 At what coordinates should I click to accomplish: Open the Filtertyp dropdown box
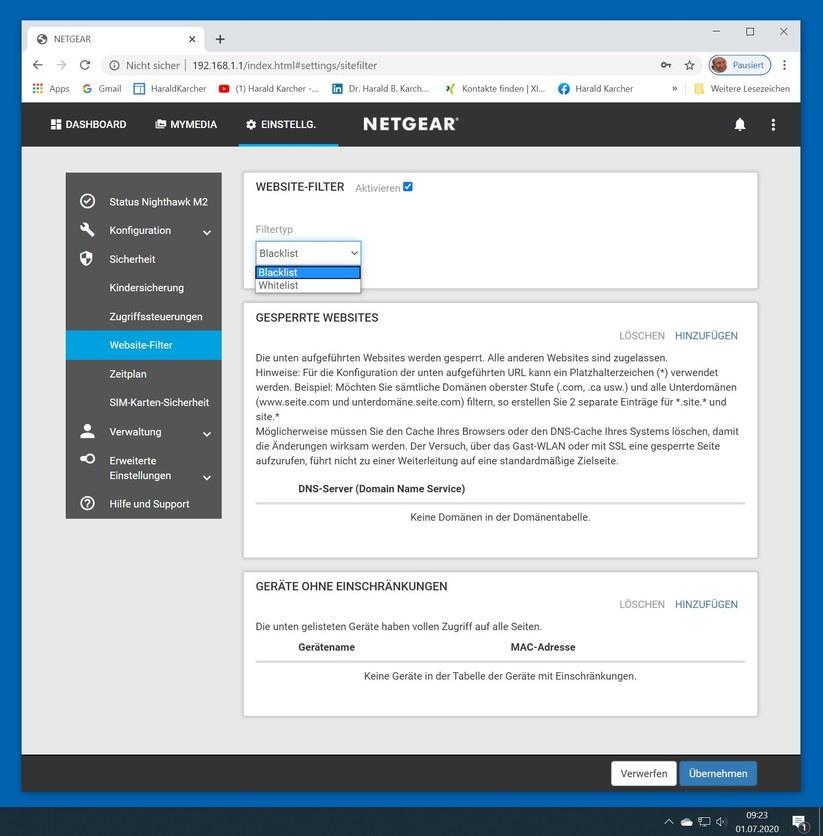[308, 253]
